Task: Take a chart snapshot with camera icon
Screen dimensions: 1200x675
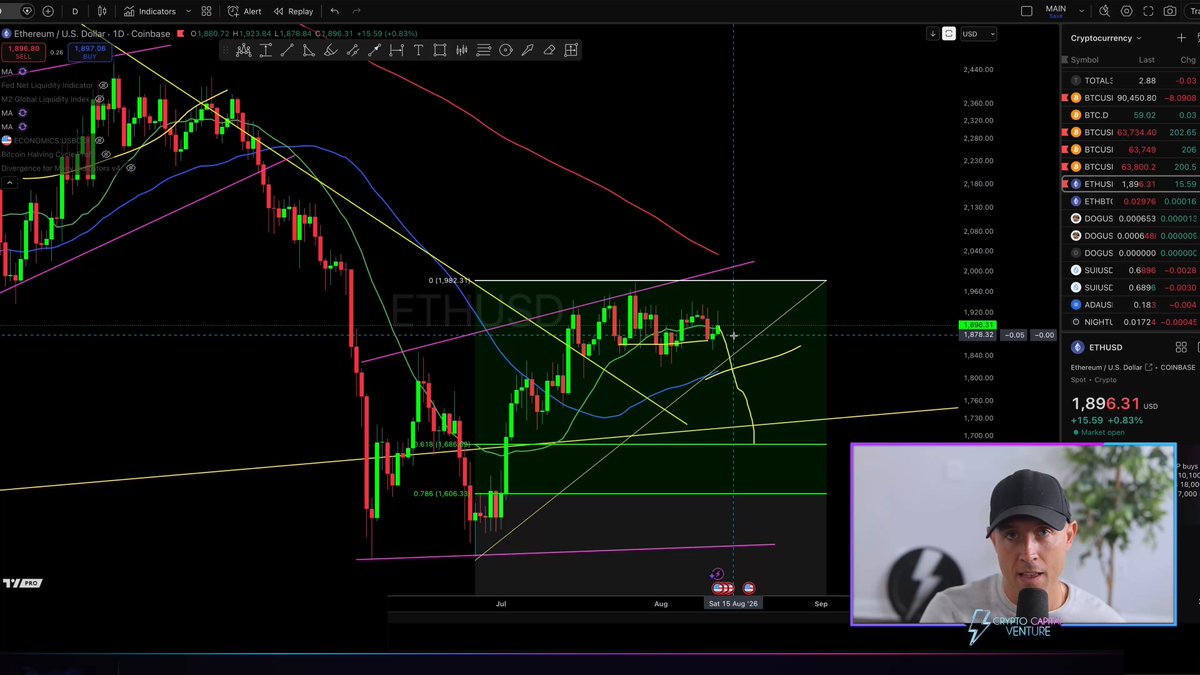Action: click(x=1170, y=11)
